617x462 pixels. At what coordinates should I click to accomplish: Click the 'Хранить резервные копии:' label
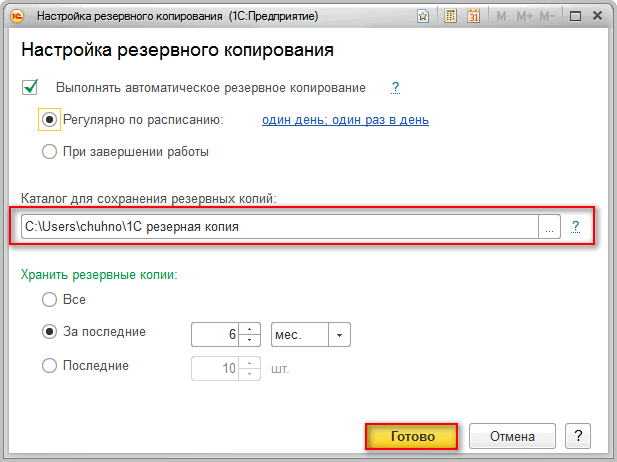99,275
